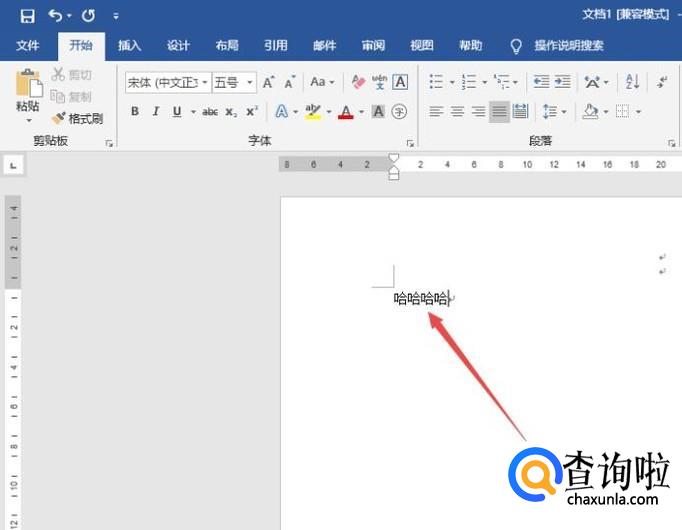Switch to the 布局 tab
Screen dimensions: 682x530
tap(227, 45)
